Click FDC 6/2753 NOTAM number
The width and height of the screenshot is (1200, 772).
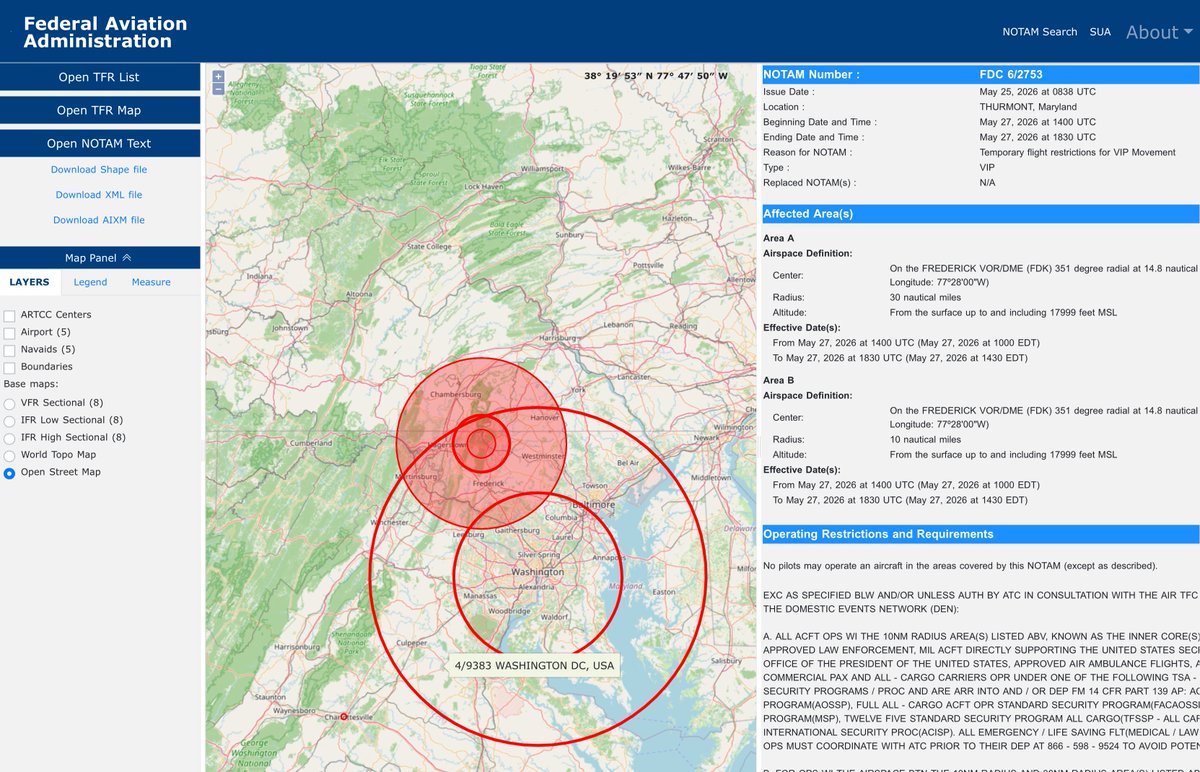click(x=1012, y=75)
